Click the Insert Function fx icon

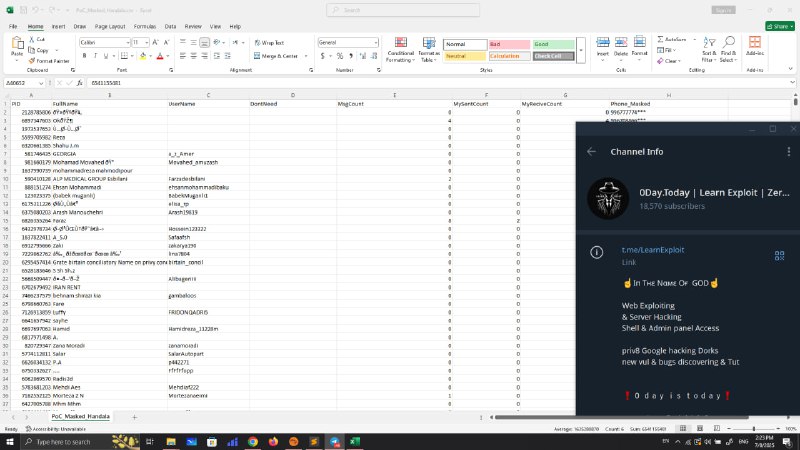click(80, 83)
